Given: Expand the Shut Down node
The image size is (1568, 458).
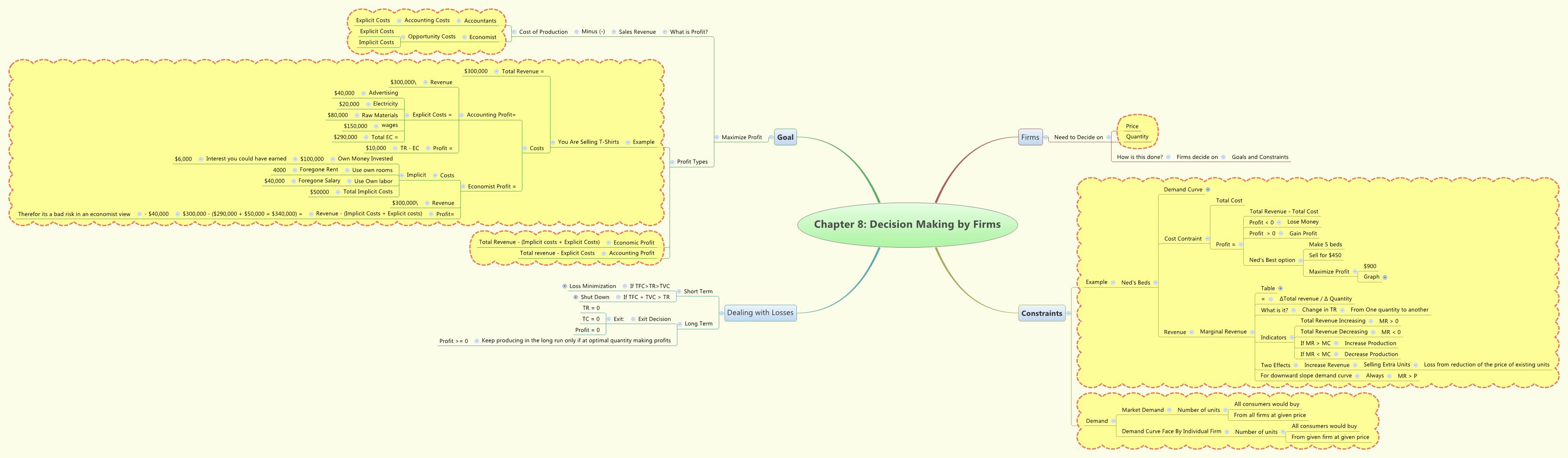Looking at the screenshot, I should [576, 297].
